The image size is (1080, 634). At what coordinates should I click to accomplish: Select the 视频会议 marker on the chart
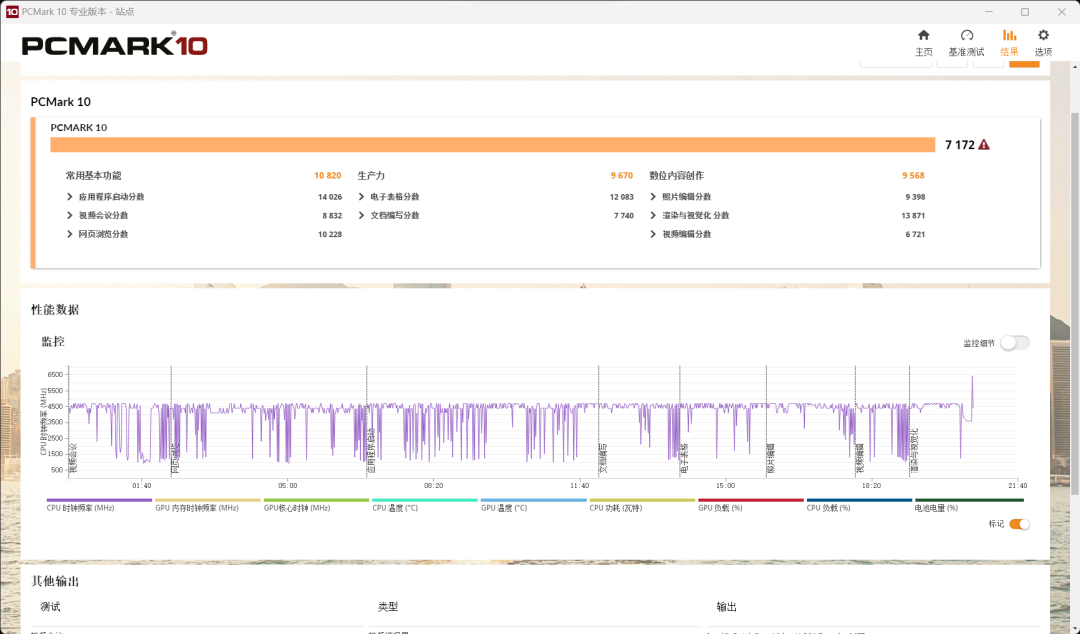(74, 458)
